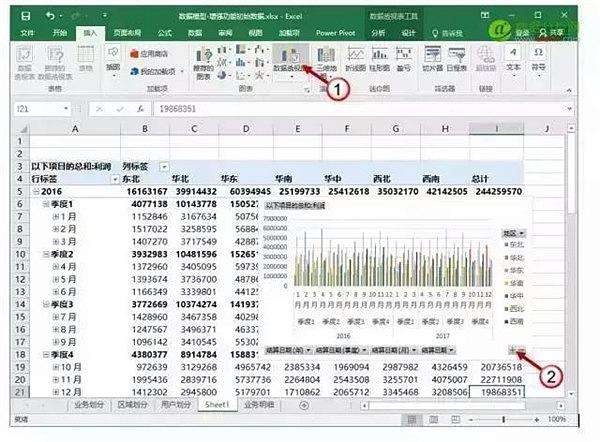This screenshot has height=442, width=600.
Task: Click Recommended PivotTables (推荐的数据透视表) icon
Action: tap(55, 62)
